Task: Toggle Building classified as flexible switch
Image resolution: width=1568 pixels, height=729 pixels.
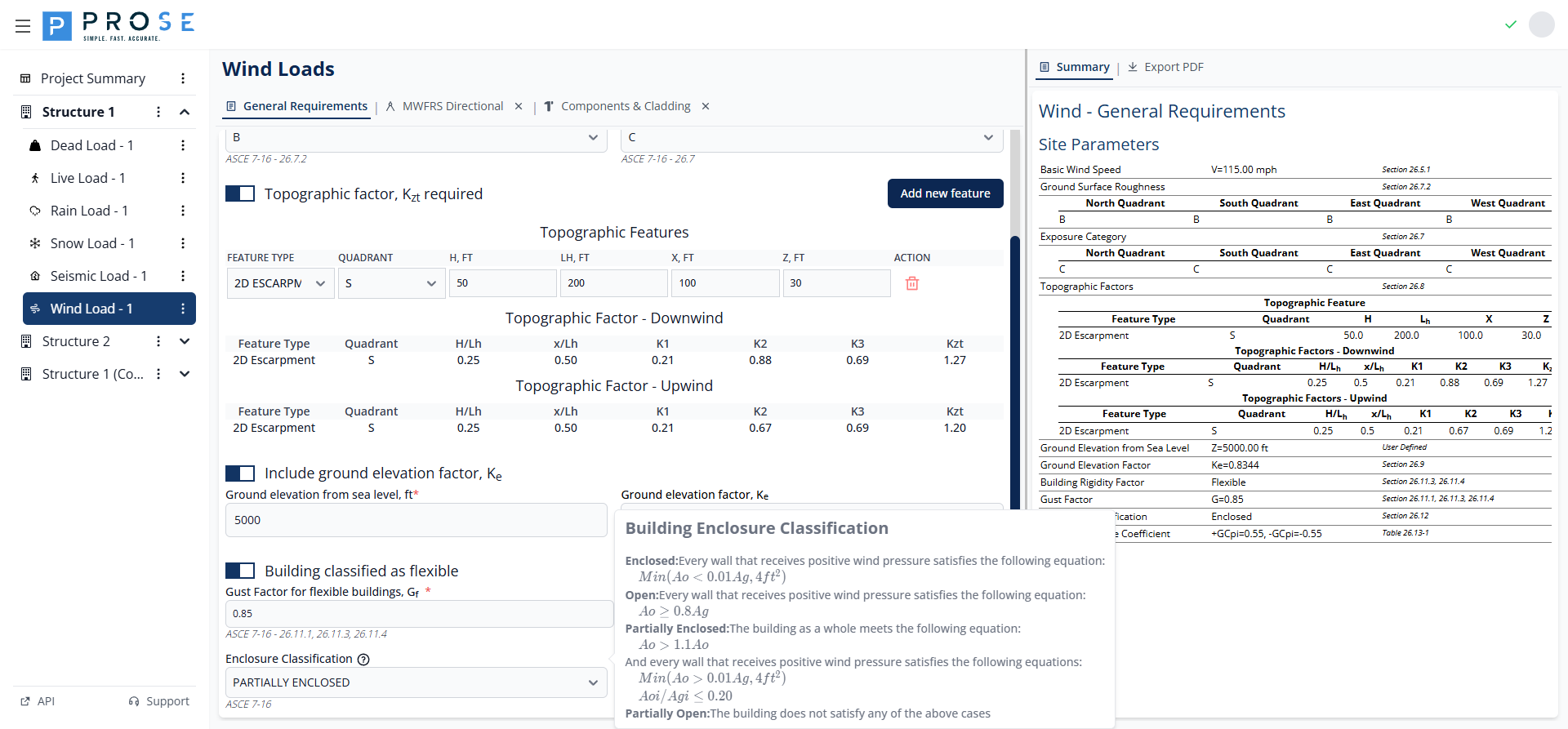Action: [x=240, y=571]
